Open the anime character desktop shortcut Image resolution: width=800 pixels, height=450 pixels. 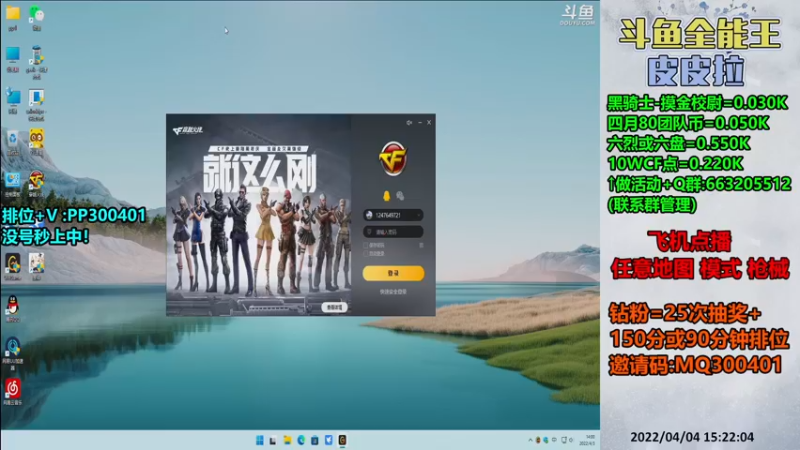click(36, 263)
